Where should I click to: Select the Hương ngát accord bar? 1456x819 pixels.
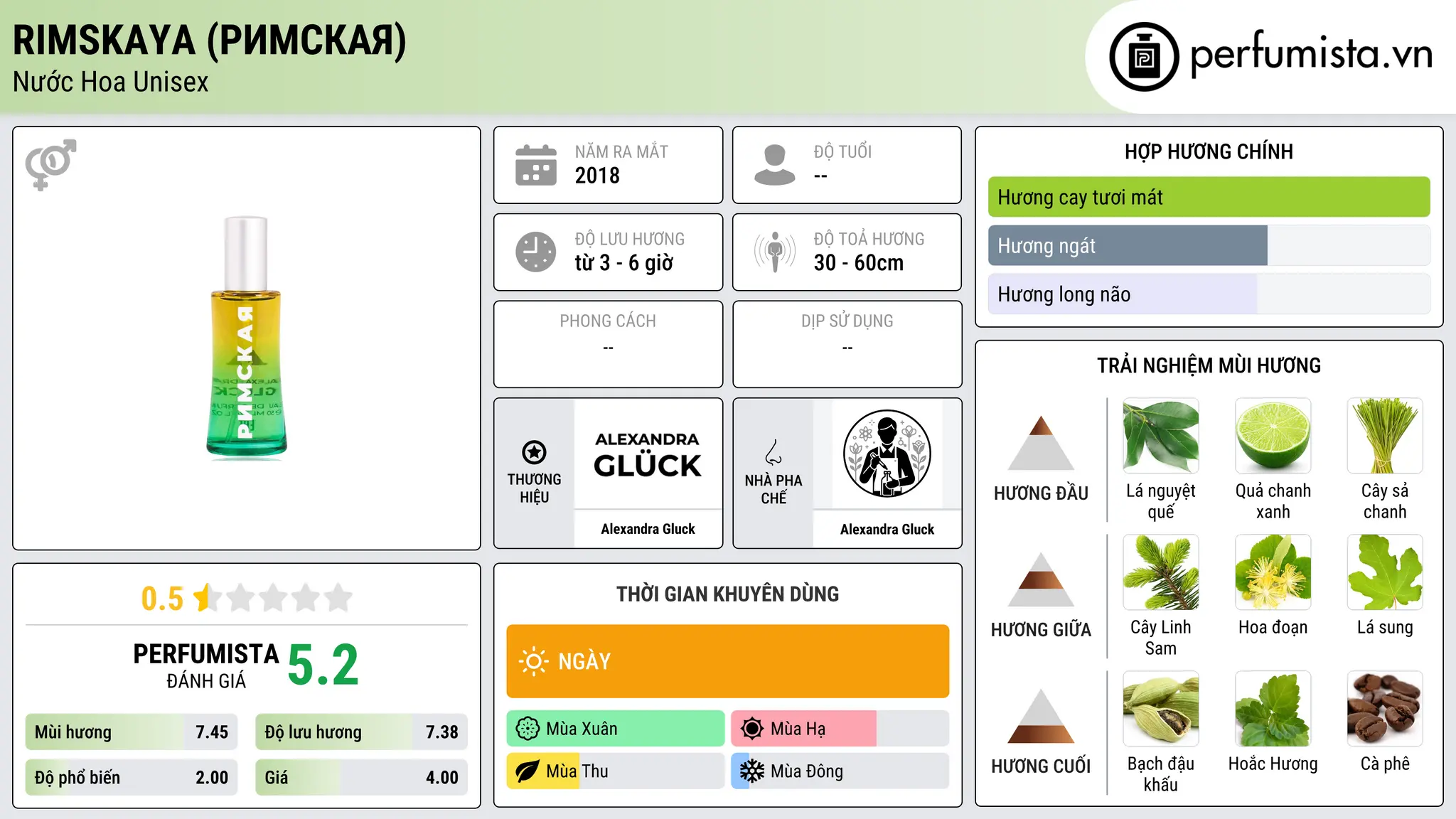click(1209, 245)
